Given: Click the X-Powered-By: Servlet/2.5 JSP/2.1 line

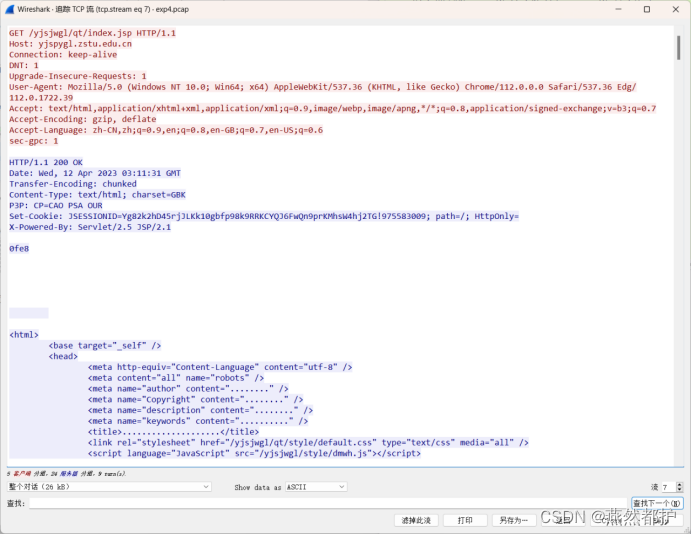Looking at the screenshot, I should pyautogui.click(x=90, y=227).
